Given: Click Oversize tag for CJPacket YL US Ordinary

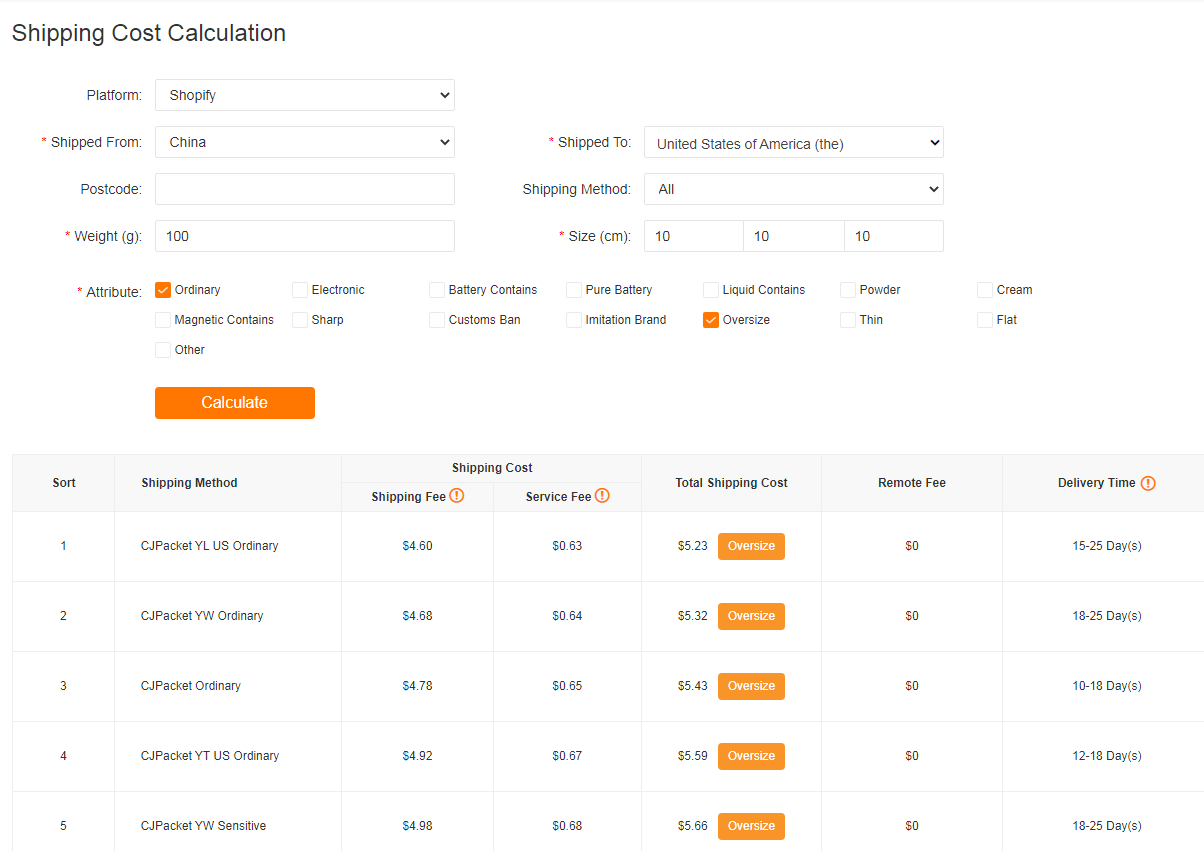Looking at the screenshot, I should (751, 546).
